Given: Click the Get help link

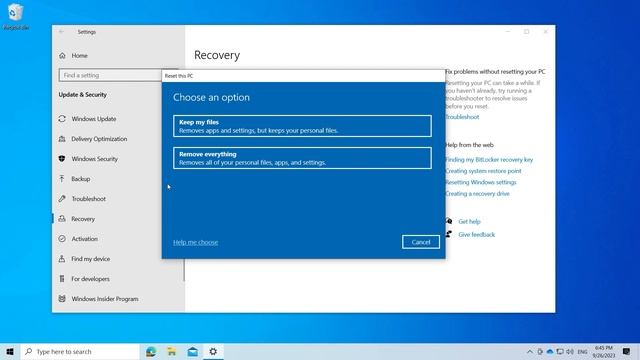Looking at the screenshot, I should [x=469, y=222].
